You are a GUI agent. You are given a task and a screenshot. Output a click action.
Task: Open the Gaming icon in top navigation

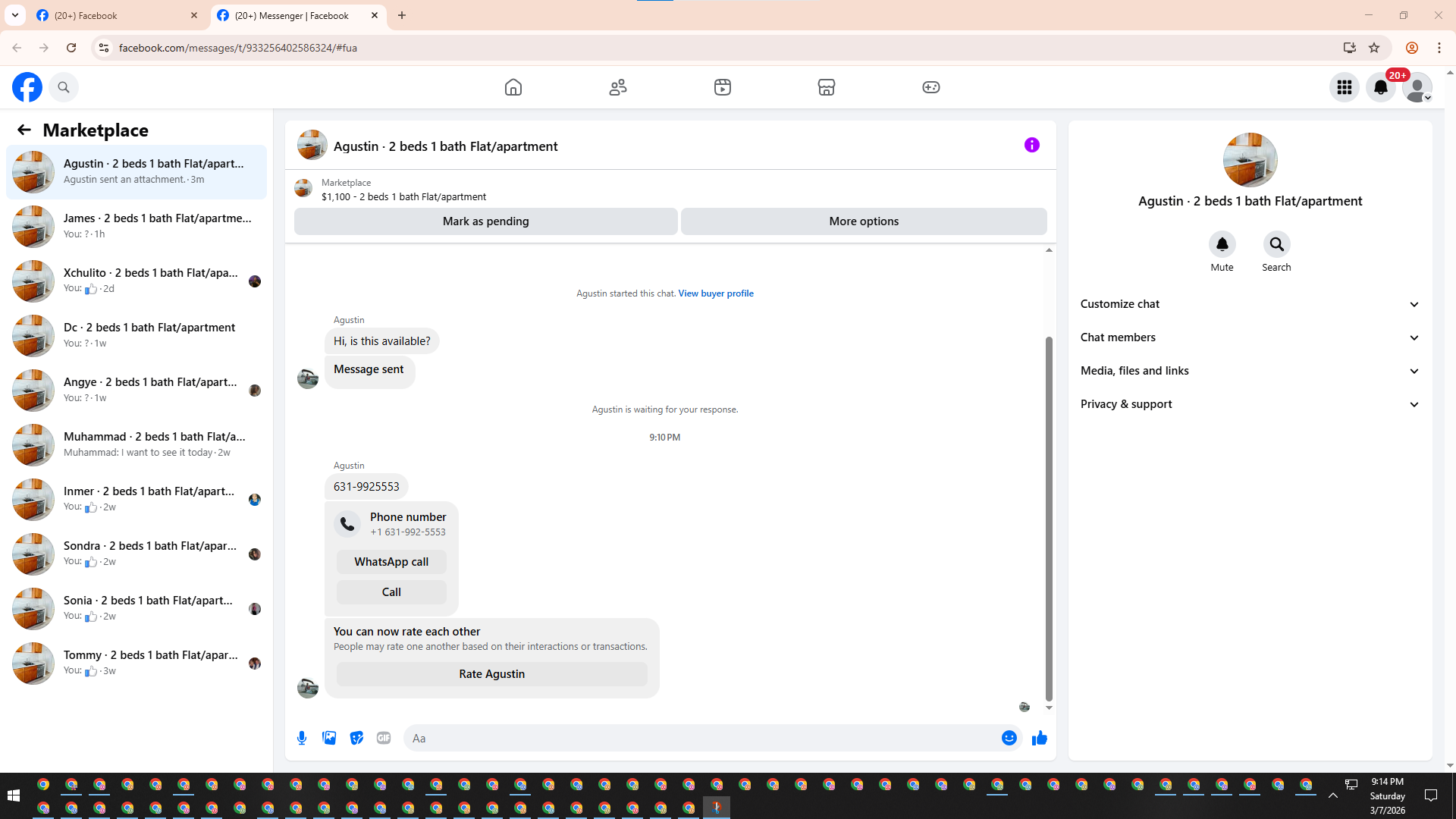[x=931, y=87]
